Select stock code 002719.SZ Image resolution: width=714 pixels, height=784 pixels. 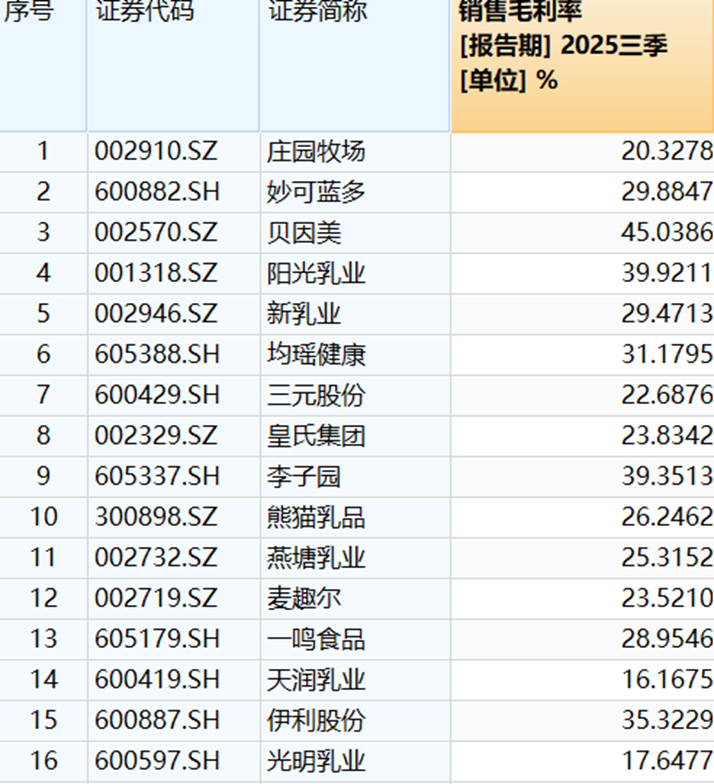(x=156, y=598)
